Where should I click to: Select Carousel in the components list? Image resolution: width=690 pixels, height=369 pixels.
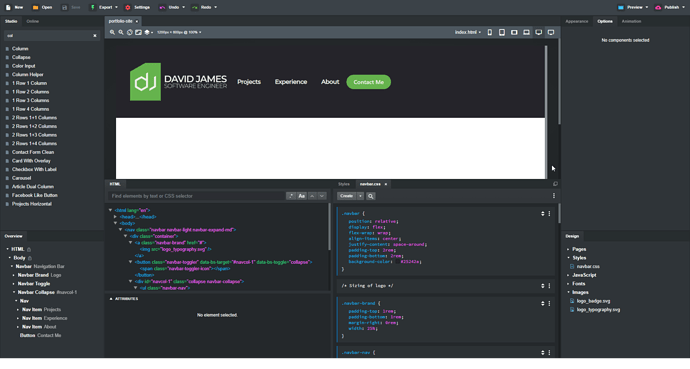22,178
